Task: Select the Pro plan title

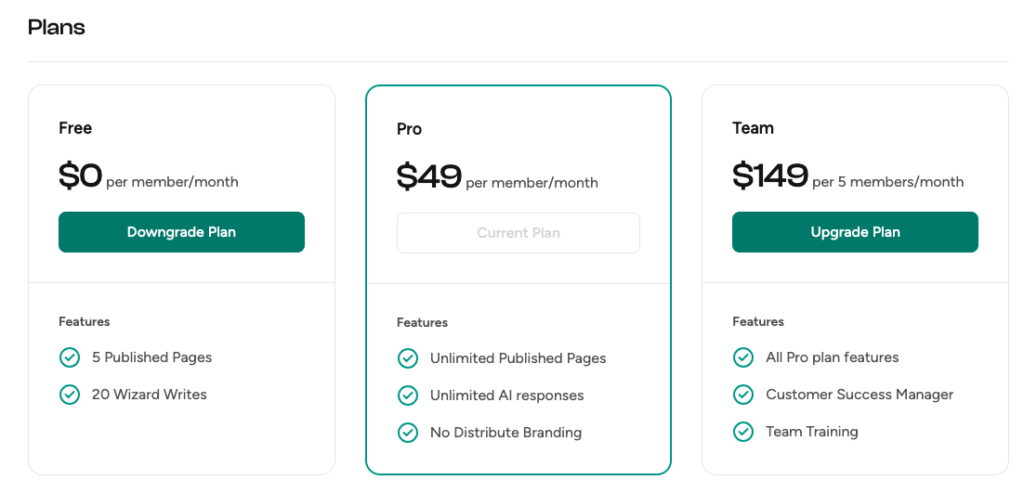Action: point(409,129)
